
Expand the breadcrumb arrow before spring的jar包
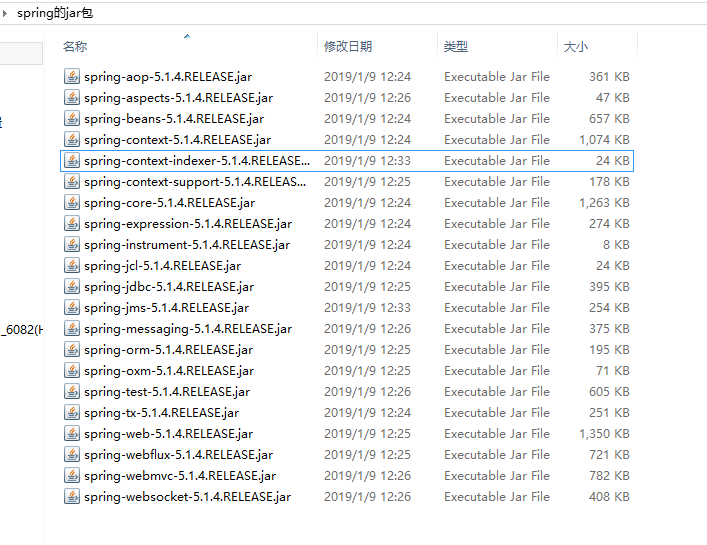5,13
